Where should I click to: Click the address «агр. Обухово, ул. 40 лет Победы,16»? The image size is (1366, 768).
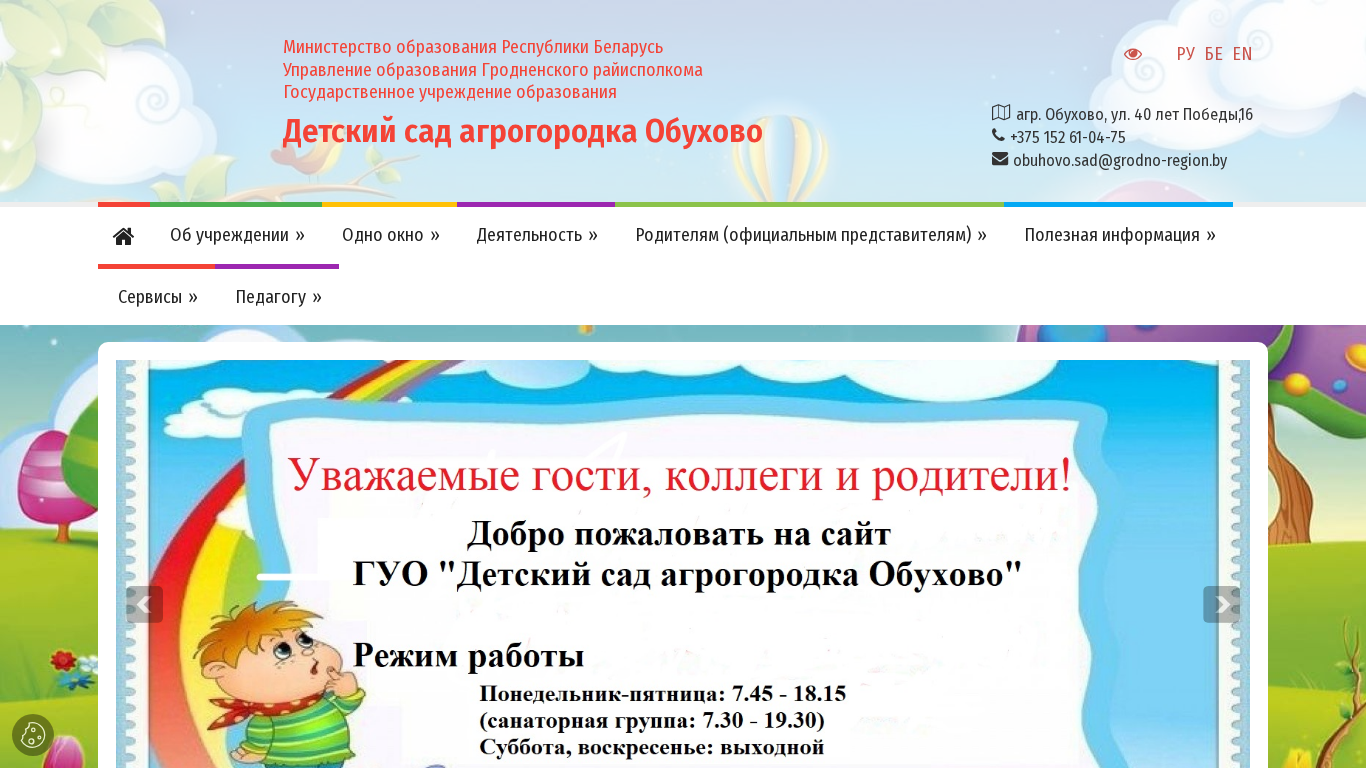(1134, 114)
